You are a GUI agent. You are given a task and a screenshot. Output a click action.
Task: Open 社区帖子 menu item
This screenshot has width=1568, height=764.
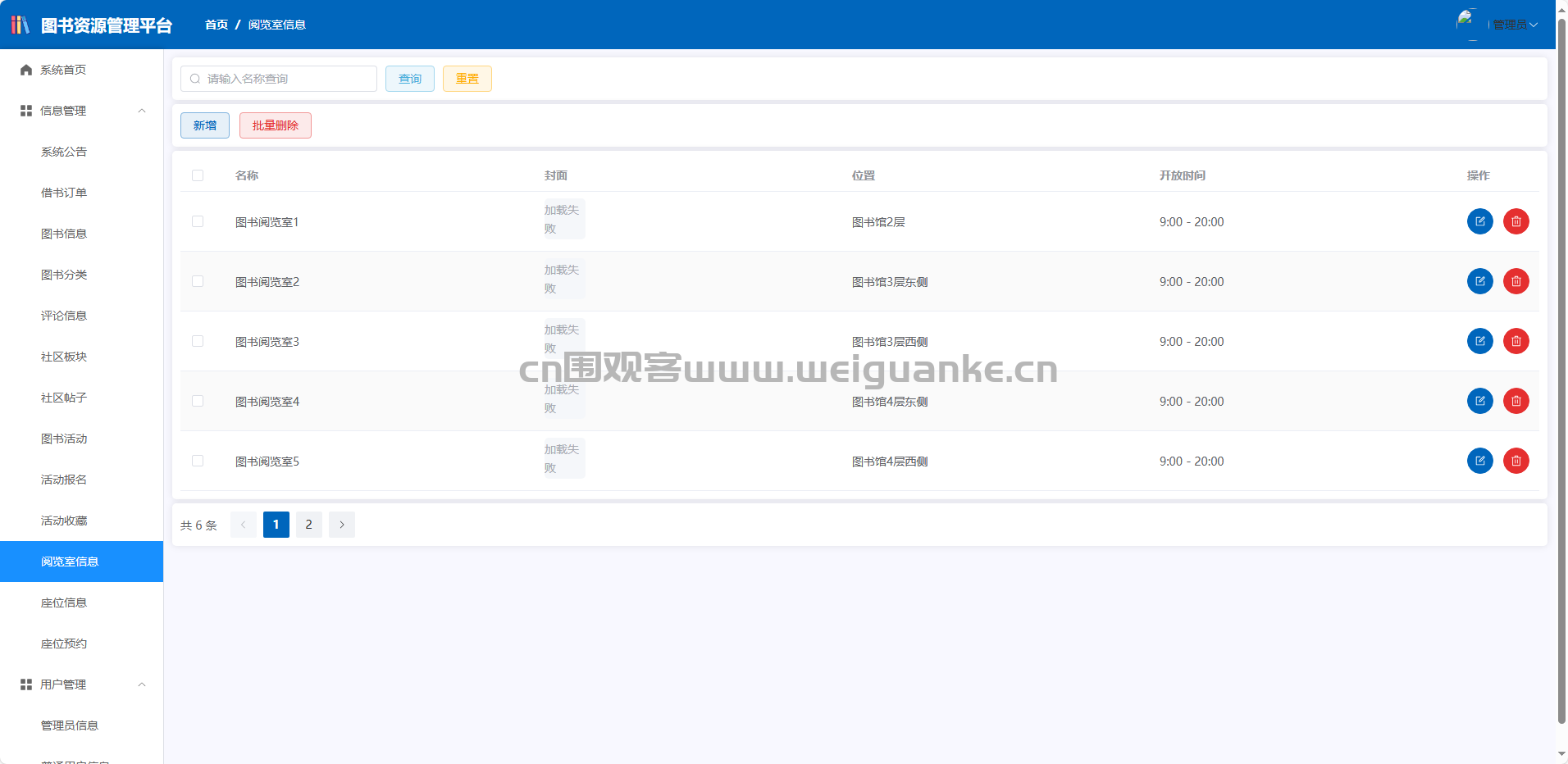click(x=82, y=398)
